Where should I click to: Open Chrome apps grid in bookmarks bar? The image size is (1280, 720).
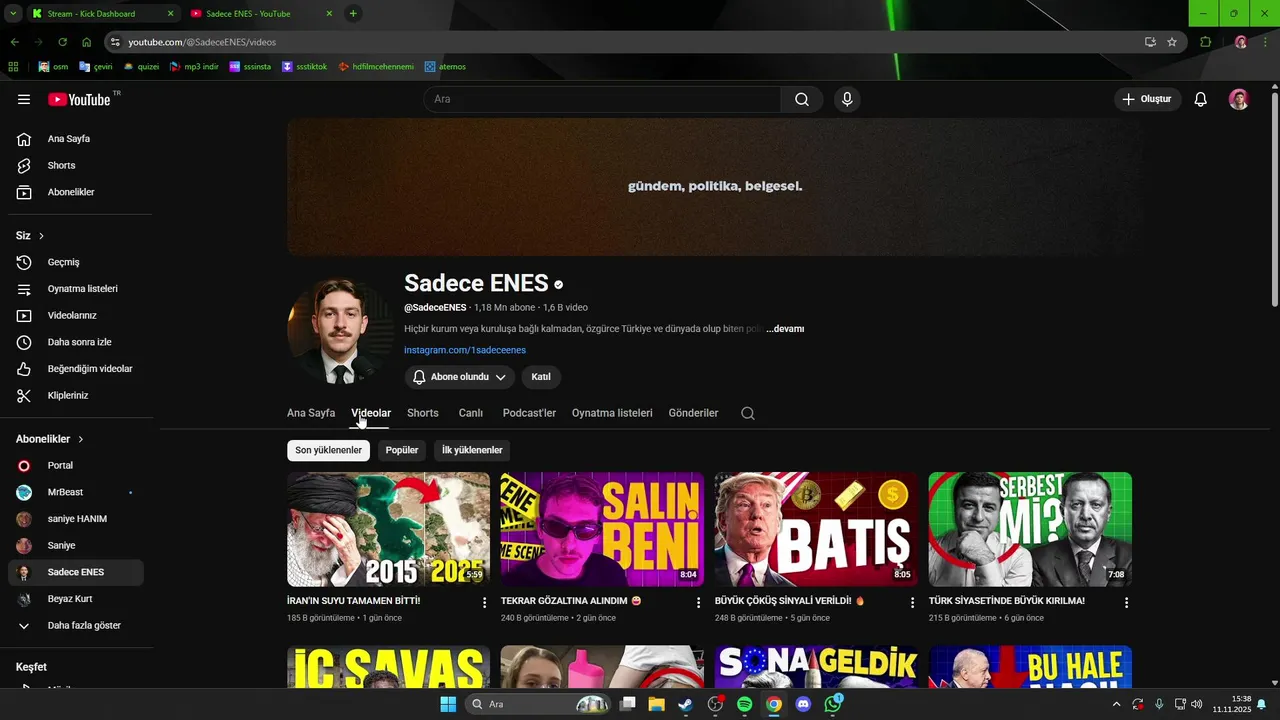point(13,67)
